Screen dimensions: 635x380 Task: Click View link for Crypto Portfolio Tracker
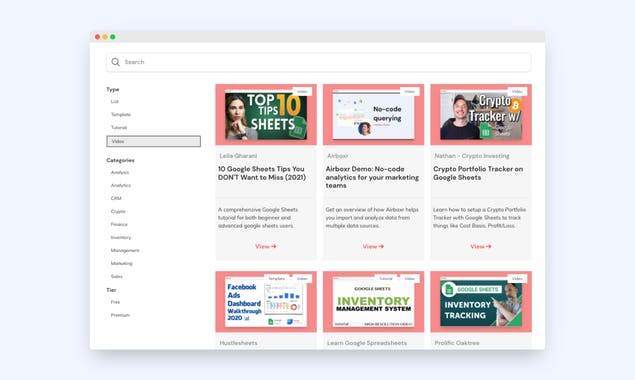[x=481, y=246]
